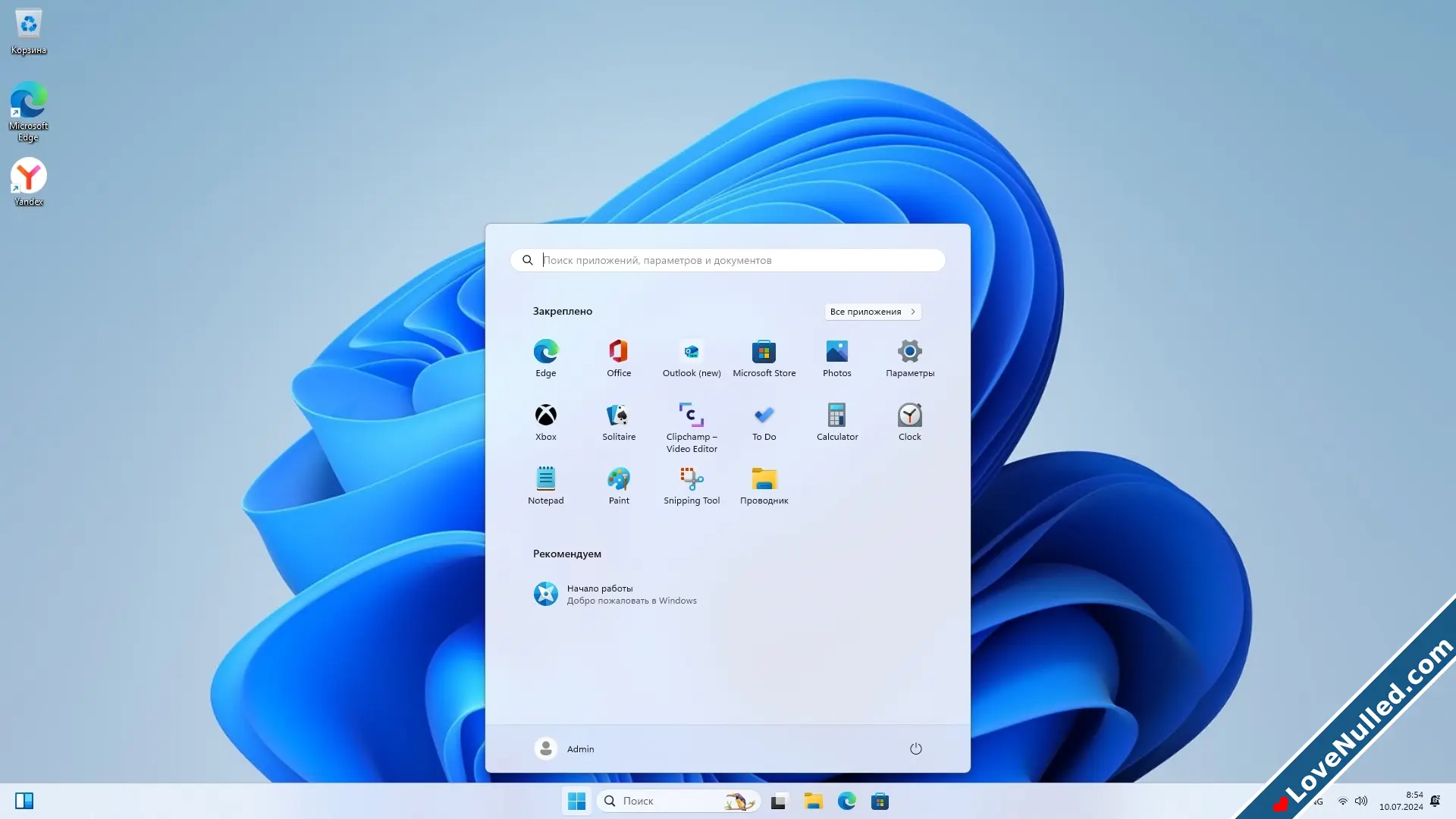Open Microsoft Store from taskbar
Screen dimensions: 1456x819
pyautogui.click(x=880, y=801)
